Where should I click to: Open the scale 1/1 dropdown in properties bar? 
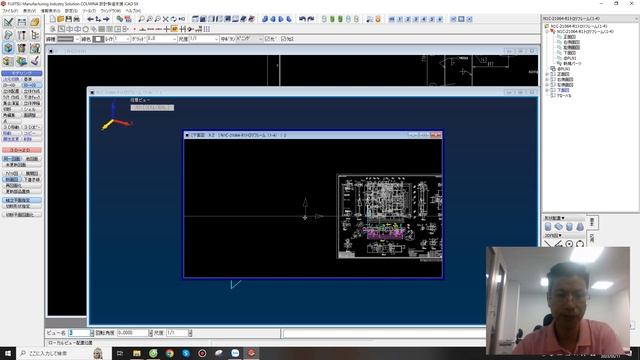tap(216, 39)
